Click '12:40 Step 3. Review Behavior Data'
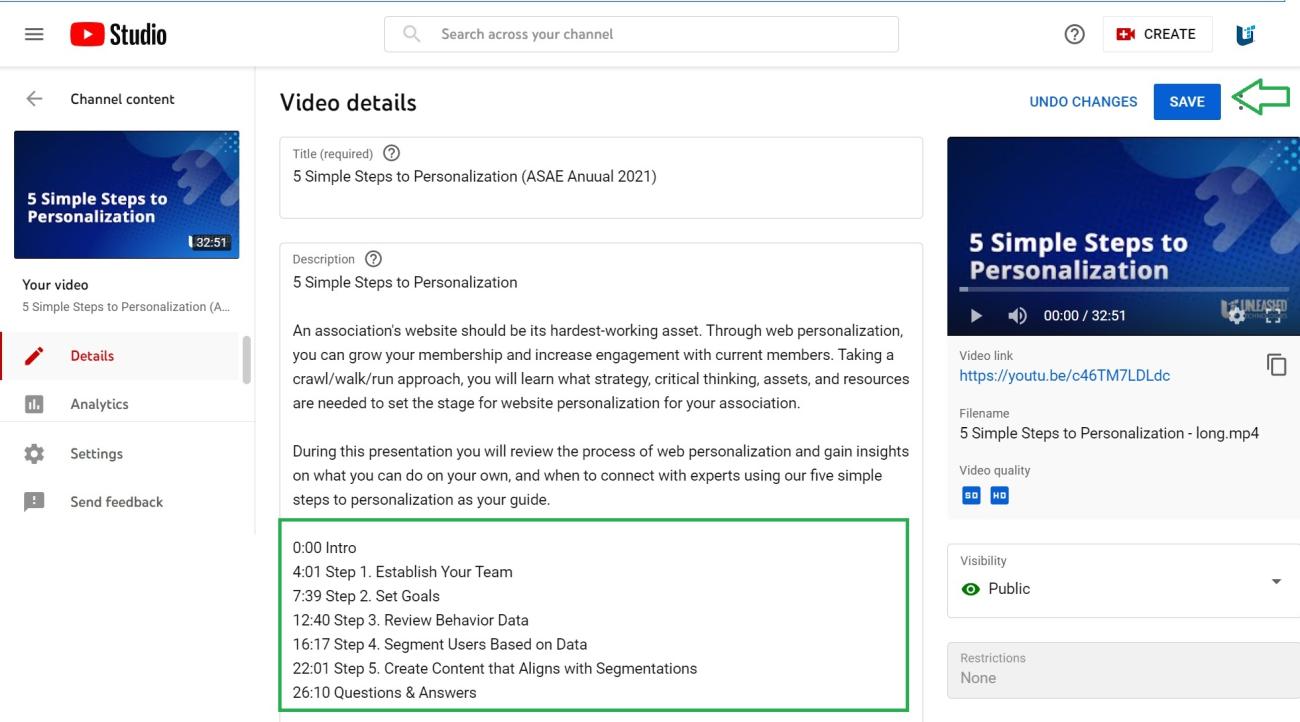Image resolution: width=1300 pixels, height=722 pixels. coord(410,620)
